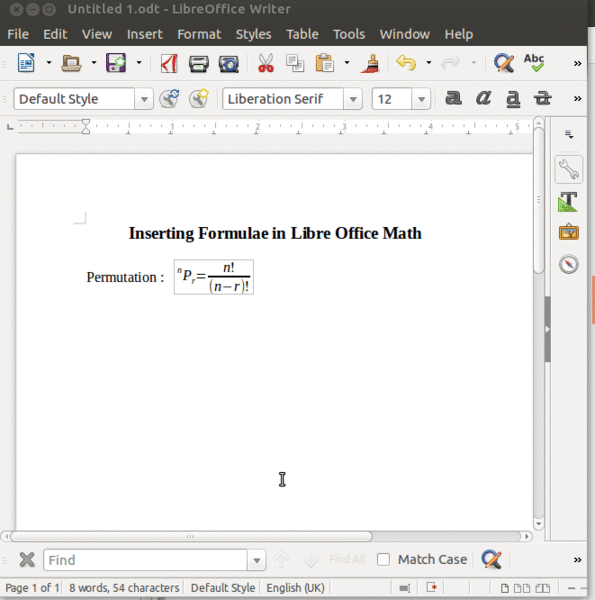595x600 pixels.
Task: Click the Update Style icon
Action: click(x=169, y=99)
